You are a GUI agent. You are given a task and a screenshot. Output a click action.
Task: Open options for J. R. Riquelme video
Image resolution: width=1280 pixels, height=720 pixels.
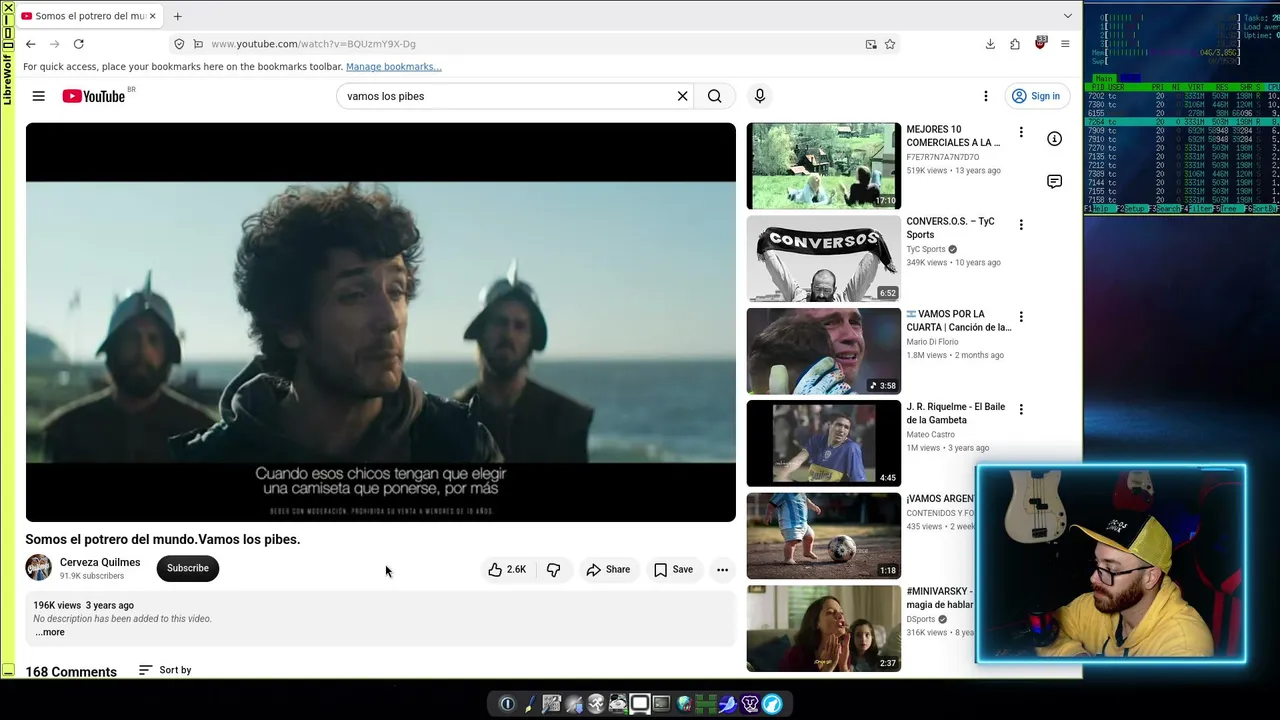(x=1021, y=409)
